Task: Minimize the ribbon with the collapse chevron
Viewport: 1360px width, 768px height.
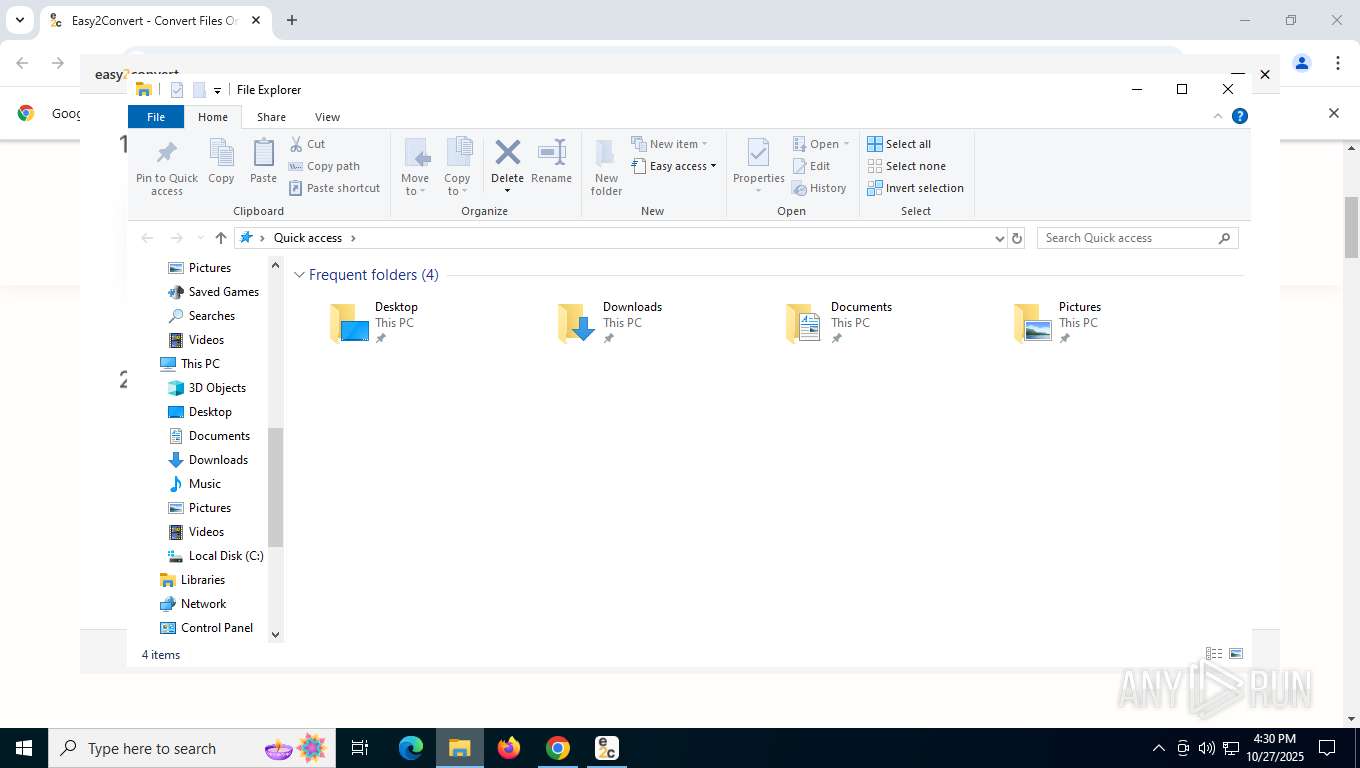Action: point(1218,116)
